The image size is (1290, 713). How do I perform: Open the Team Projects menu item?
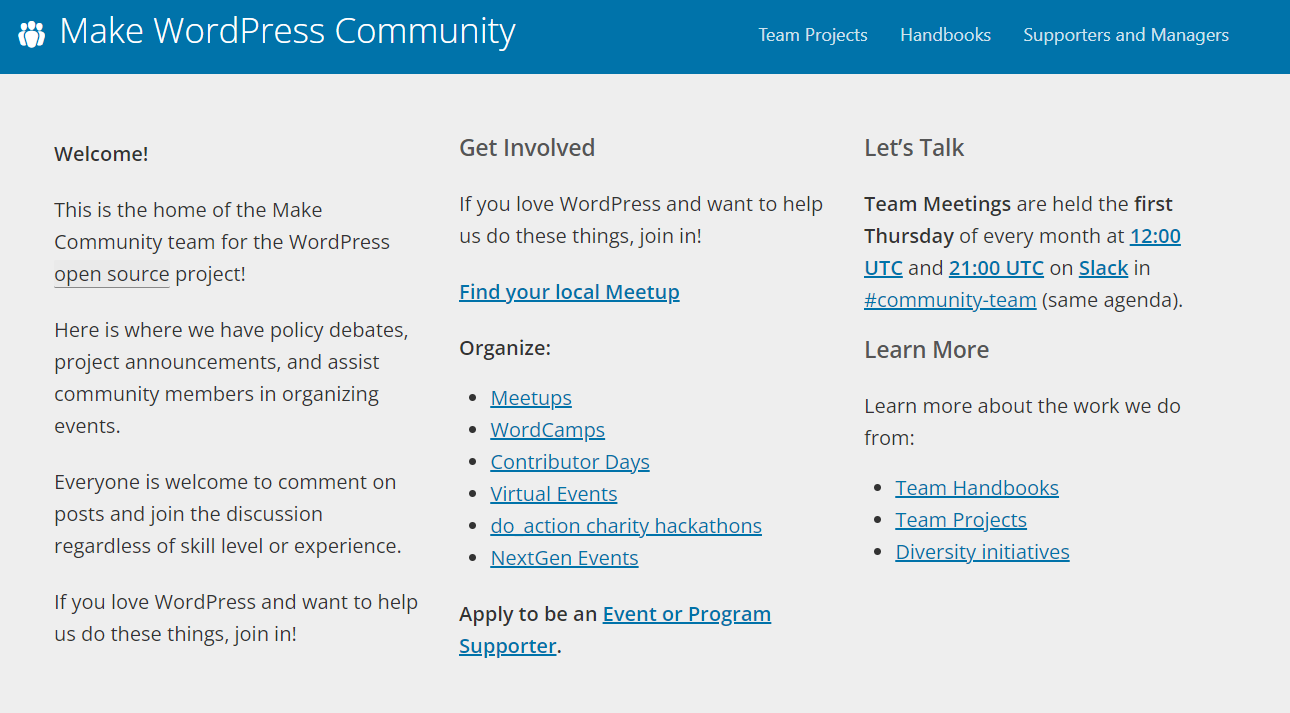tap(813, 35)
